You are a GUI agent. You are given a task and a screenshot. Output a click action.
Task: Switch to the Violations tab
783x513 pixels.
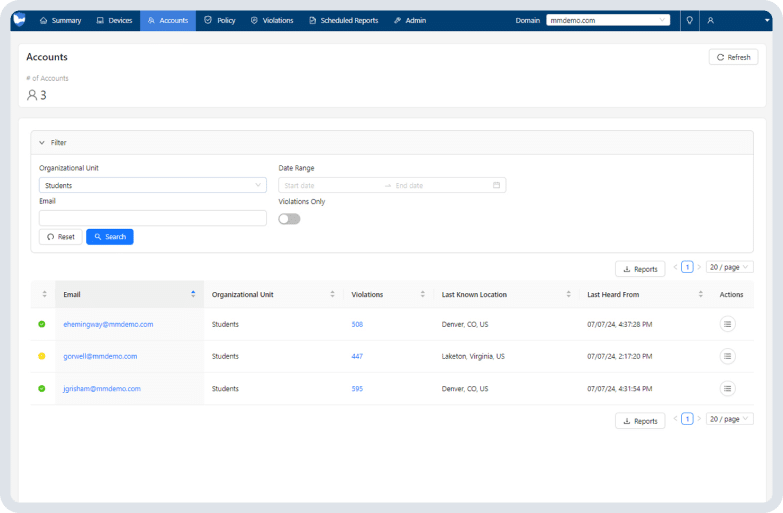(272, 20)
